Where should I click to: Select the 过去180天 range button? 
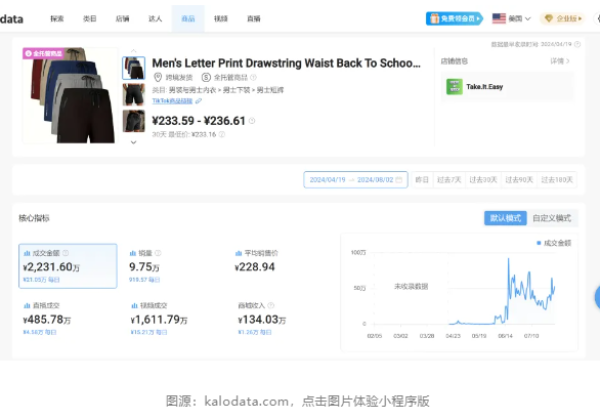pos(557,180)
